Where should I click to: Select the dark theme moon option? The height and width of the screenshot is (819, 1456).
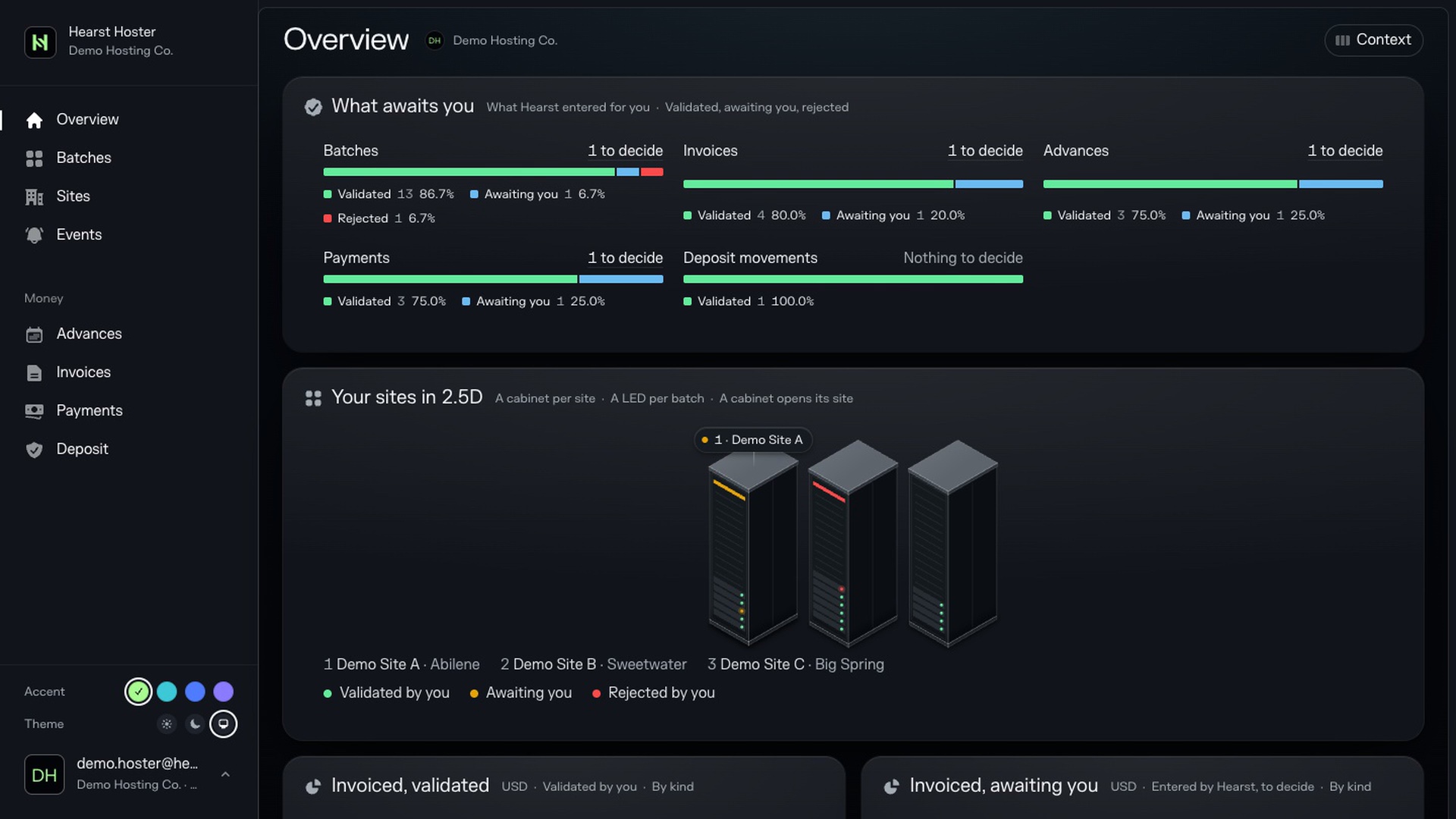(195, 724)
